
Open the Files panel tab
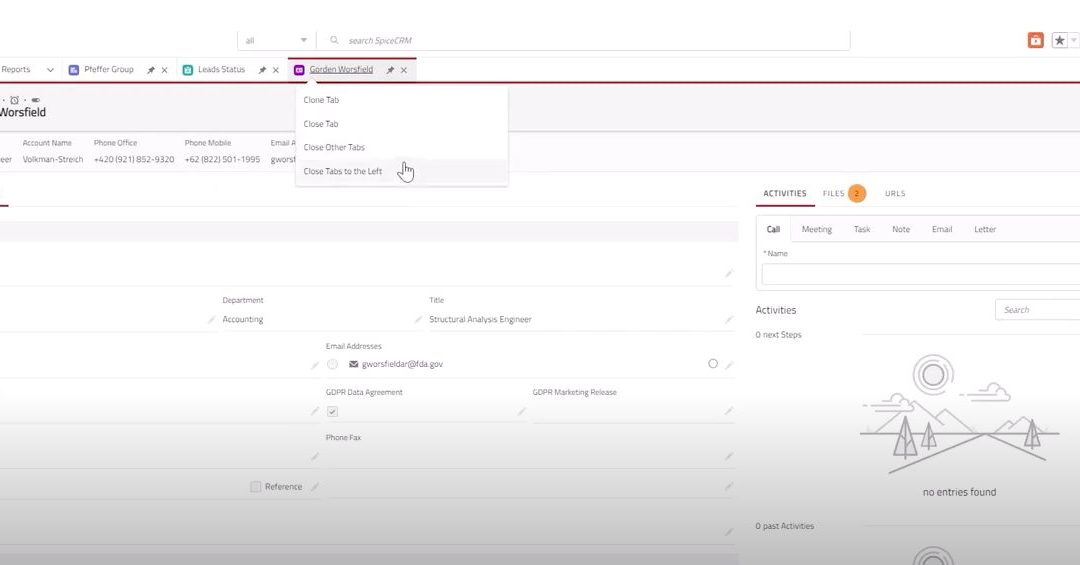(833, 194)
